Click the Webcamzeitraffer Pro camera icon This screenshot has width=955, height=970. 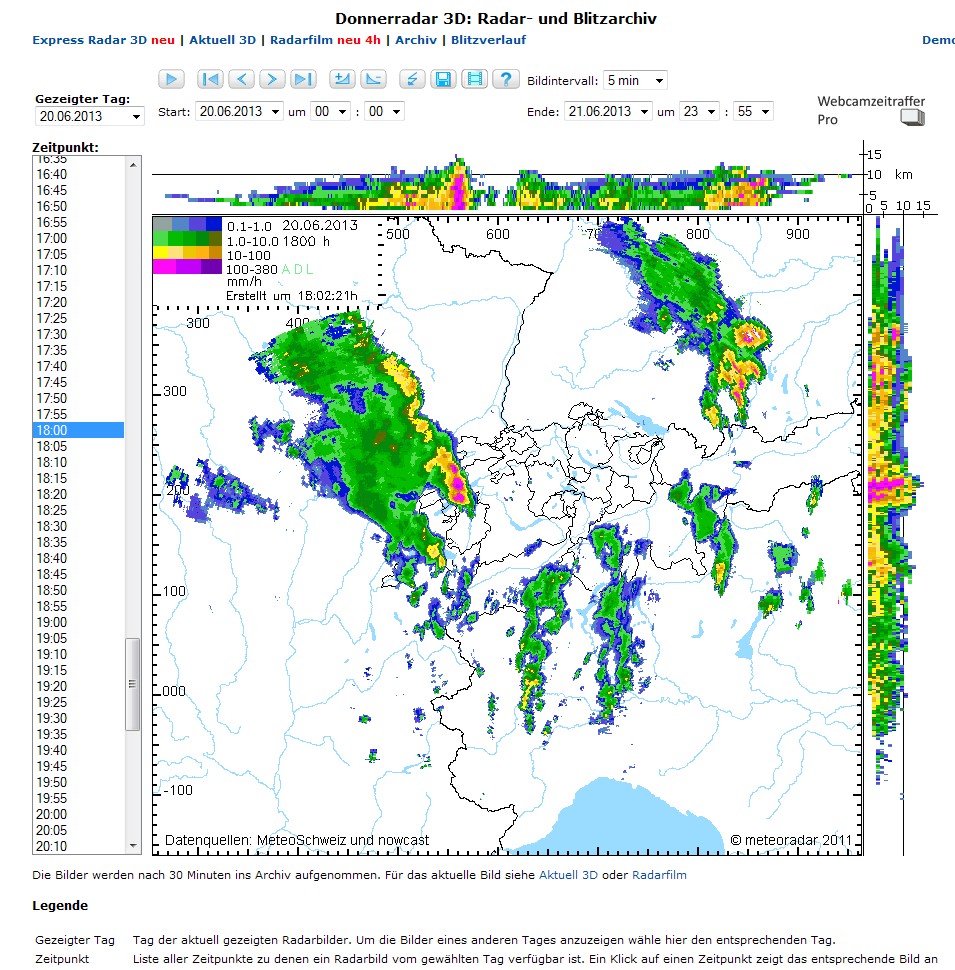912,117
